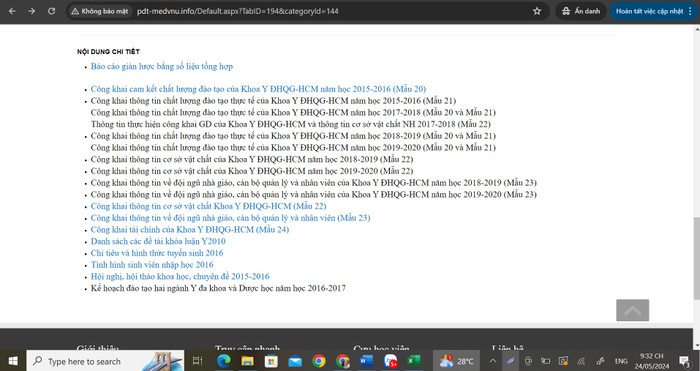Select text 'cơ sở vật chất ... 2018-2019 (Mẫu 22)'

288,159
